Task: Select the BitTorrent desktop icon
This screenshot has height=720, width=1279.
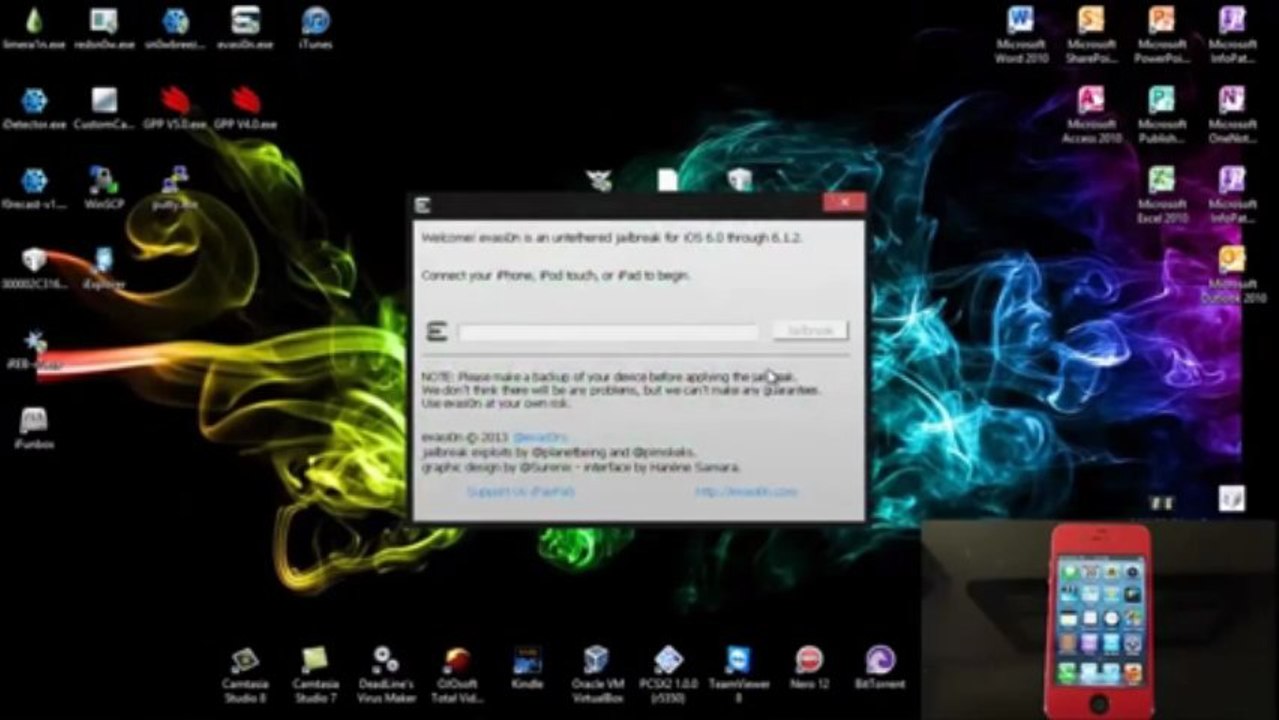Action: 879,668
